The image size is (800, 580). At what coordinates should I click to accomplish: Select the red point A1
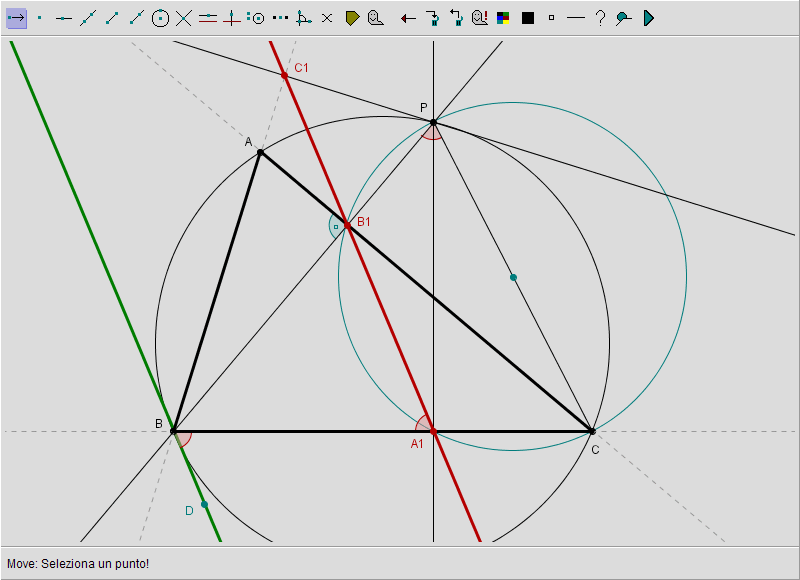[x=434, y=432]
